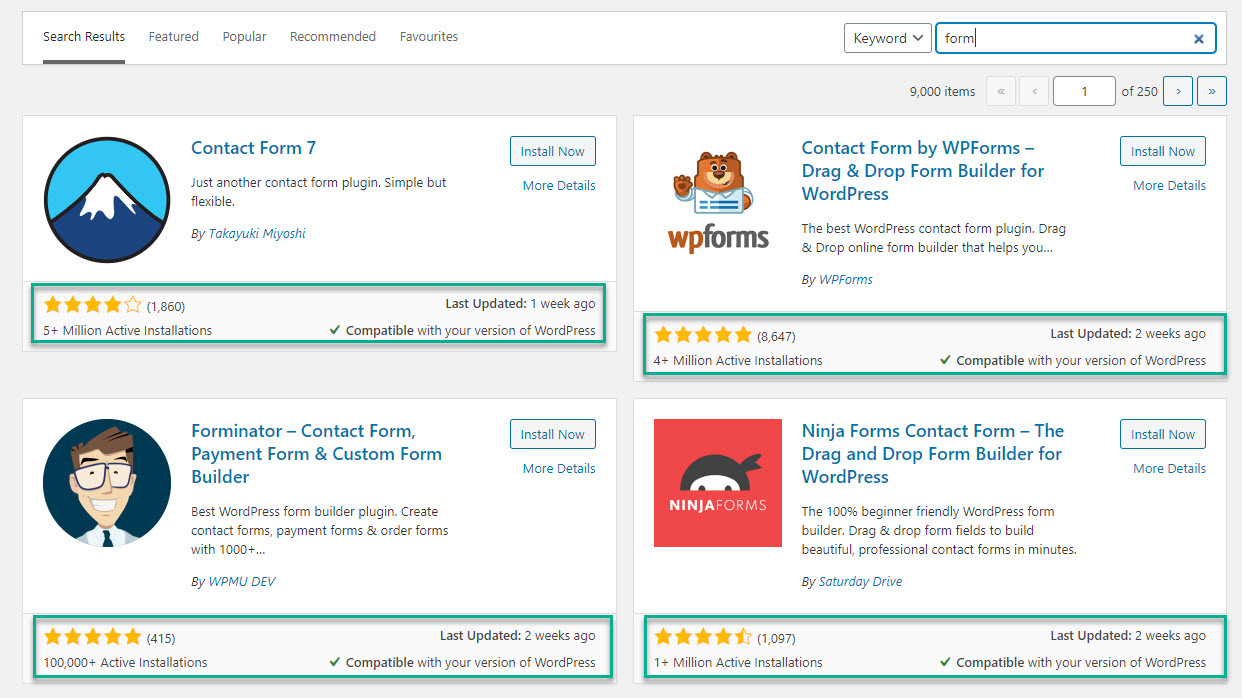Click '100,000+ Active Installations' text
1242x698 pixels.
click(x=126, y=662)
